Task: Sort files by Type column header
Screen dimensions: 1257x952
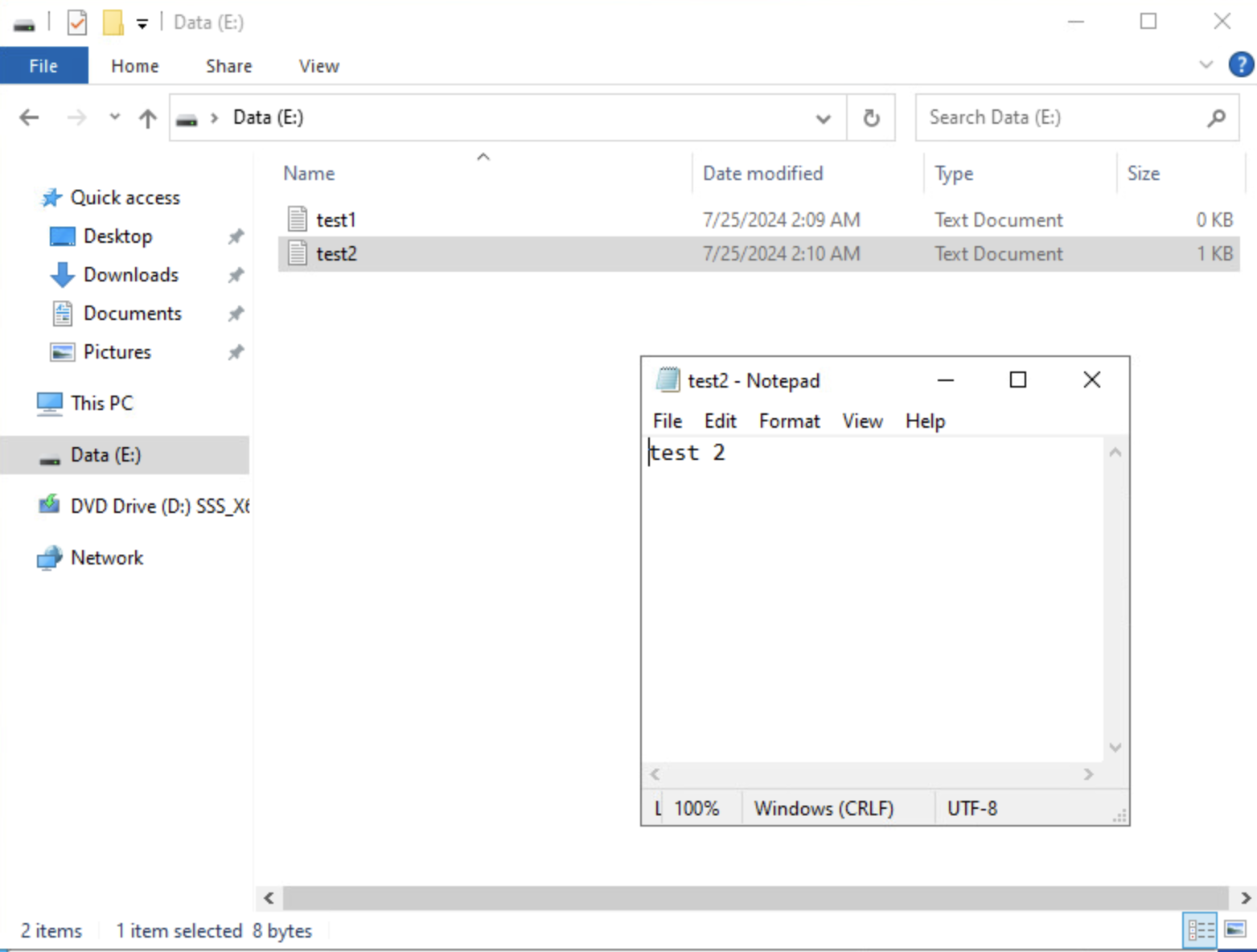Action: tap(954, 173)
